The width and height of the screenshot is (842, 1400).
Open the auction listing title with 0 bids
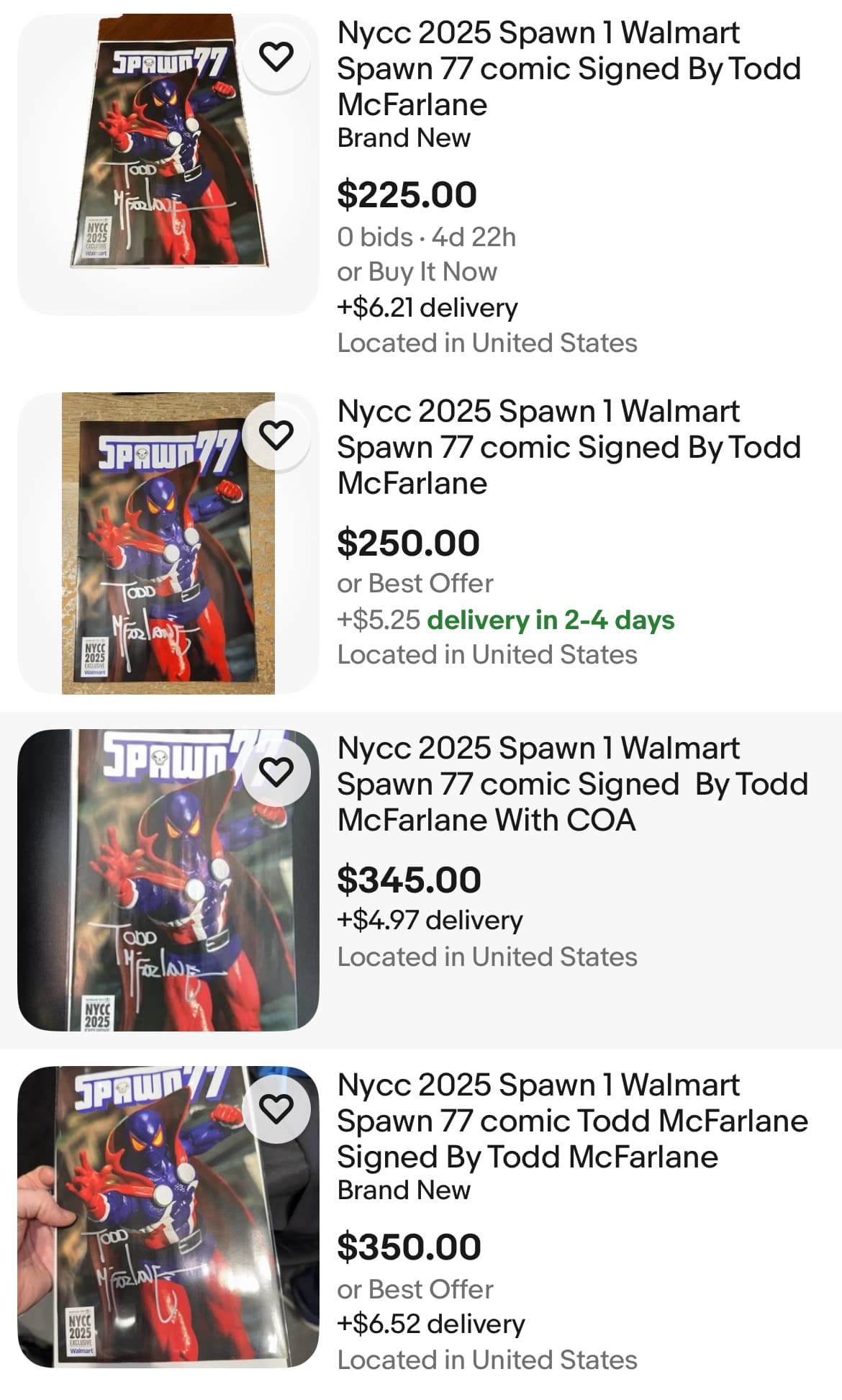click(x=569, y=68)
